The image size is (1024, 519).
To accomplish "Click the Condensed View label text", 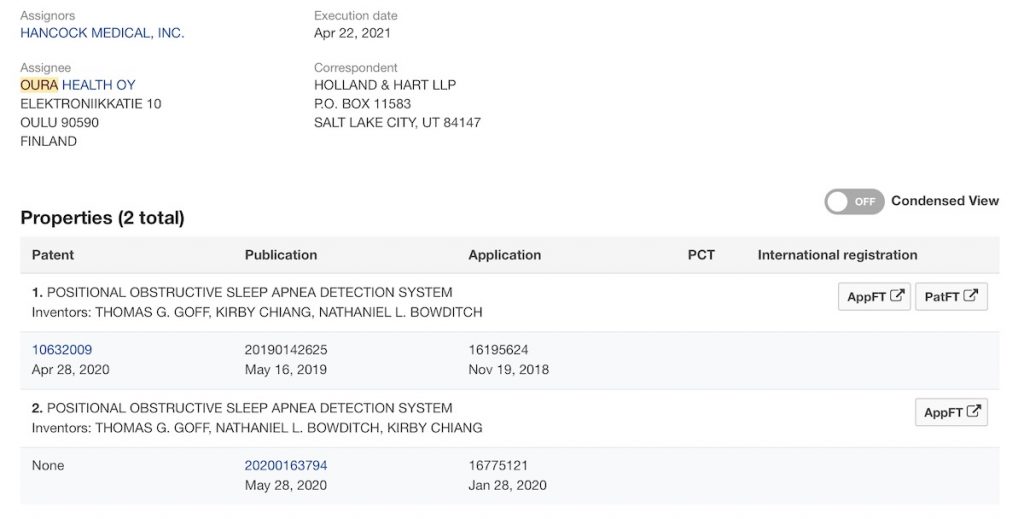I will (945, 201).
